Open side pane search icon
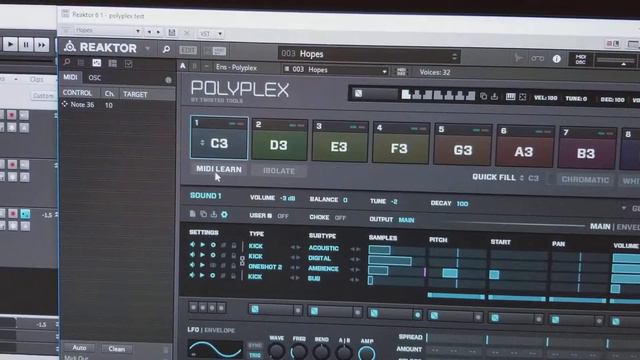This screenshot has width=640, height=360. pos(67,62)
